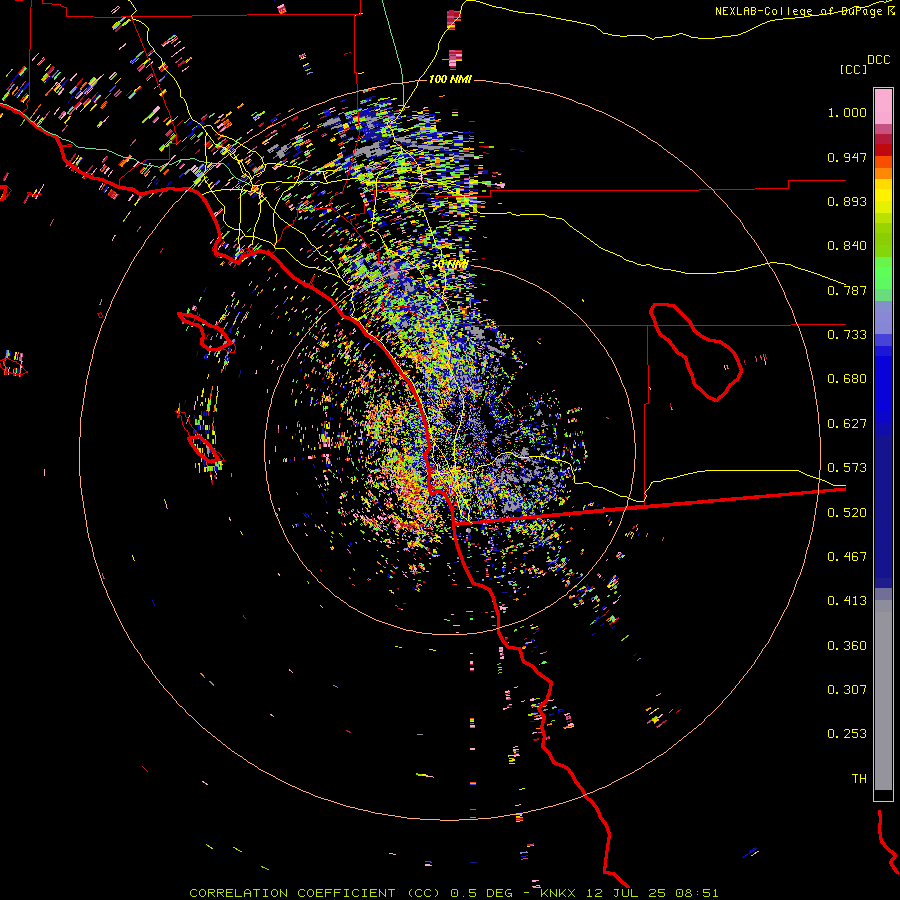Click the gray segment of the color bar
900x900 pixels.
tap(883, 695)
